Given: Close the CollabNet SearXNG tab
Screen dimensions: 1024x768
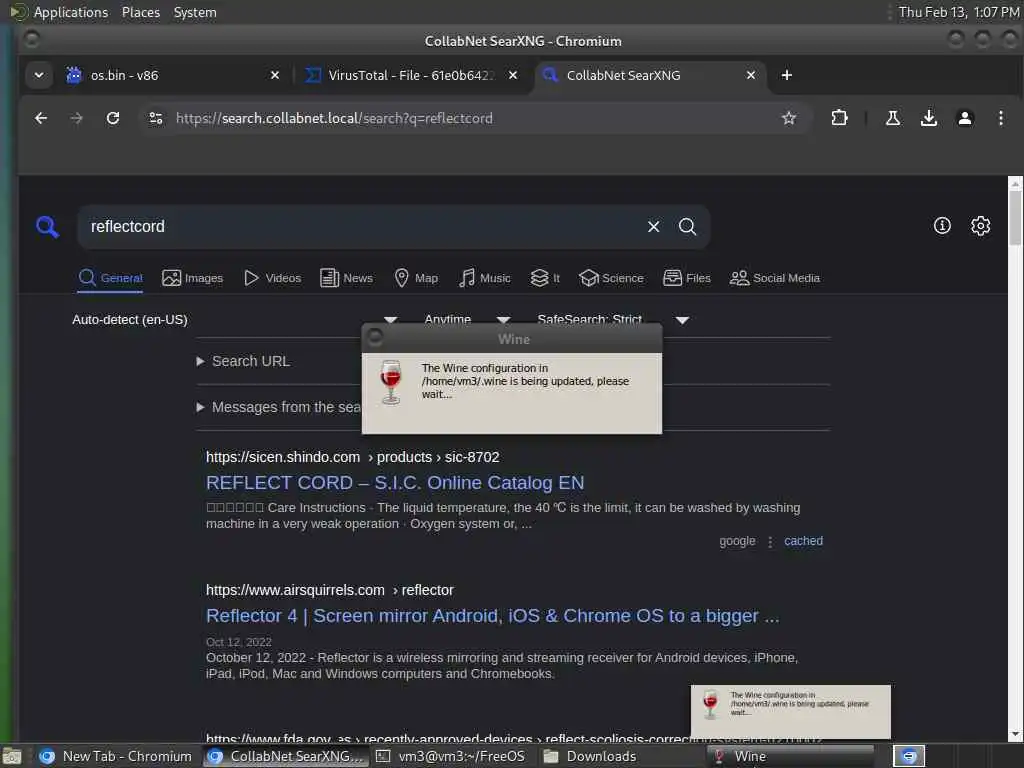Looking at the screenshot, I should (x=751, y=75).
